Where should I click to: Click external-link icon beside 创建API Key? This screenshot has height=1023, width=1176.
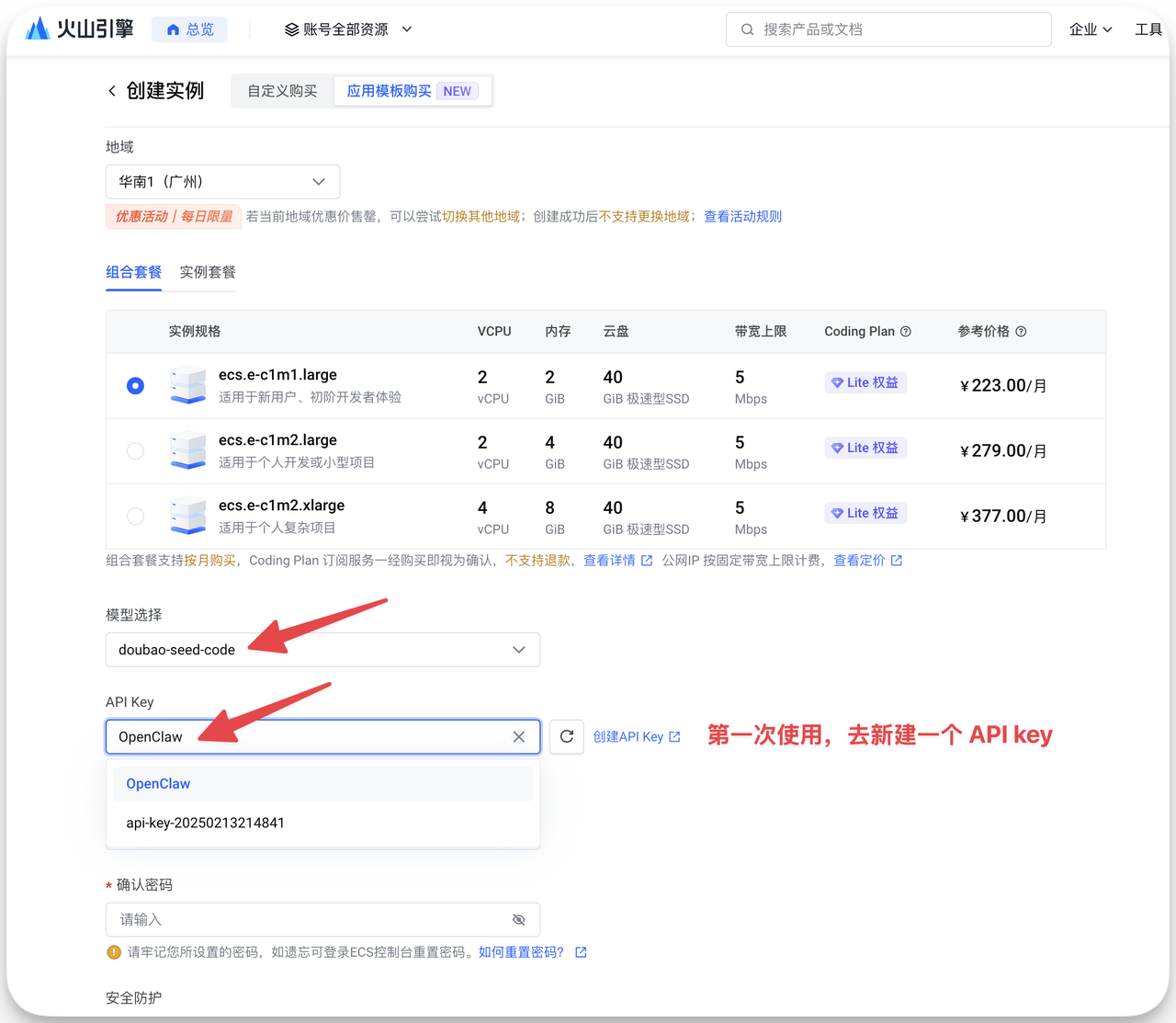[x=675, y=737]
